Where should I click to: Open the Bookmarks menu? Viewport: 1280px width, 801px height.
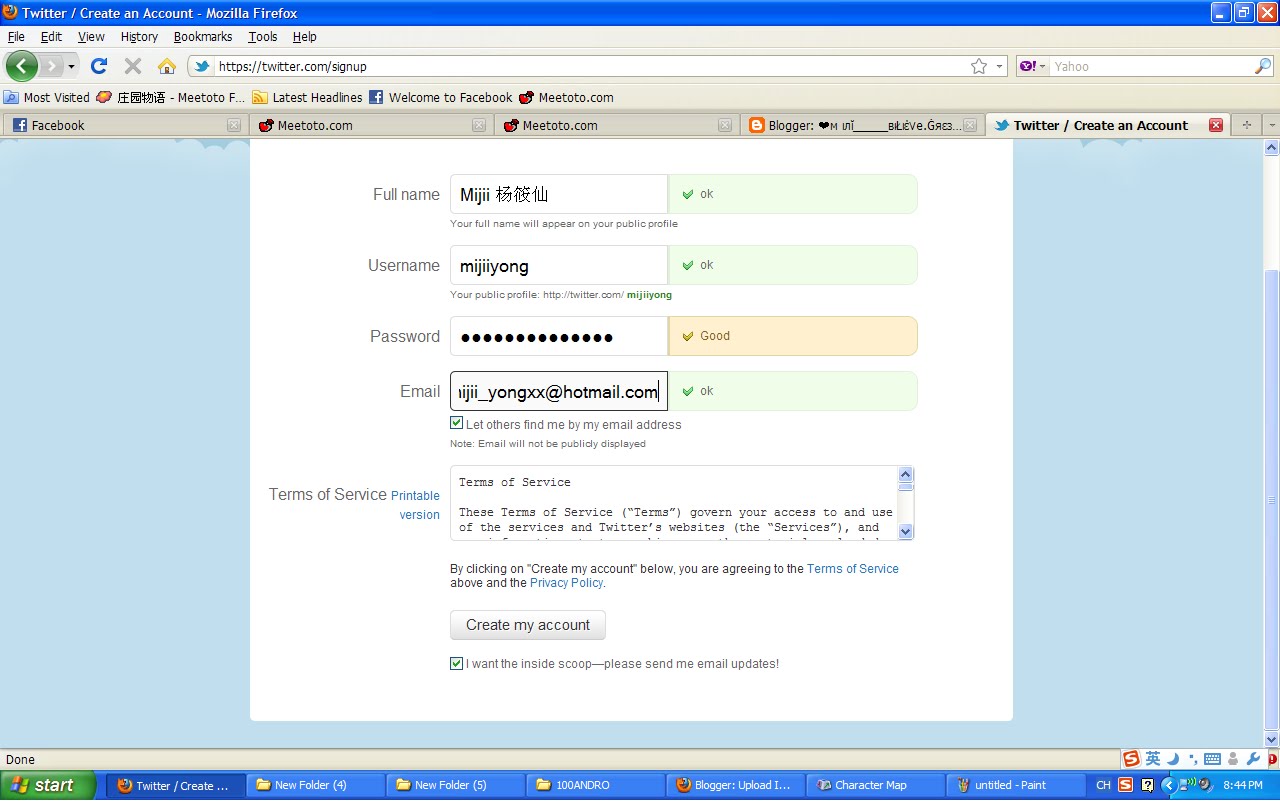tap(203, 36)
